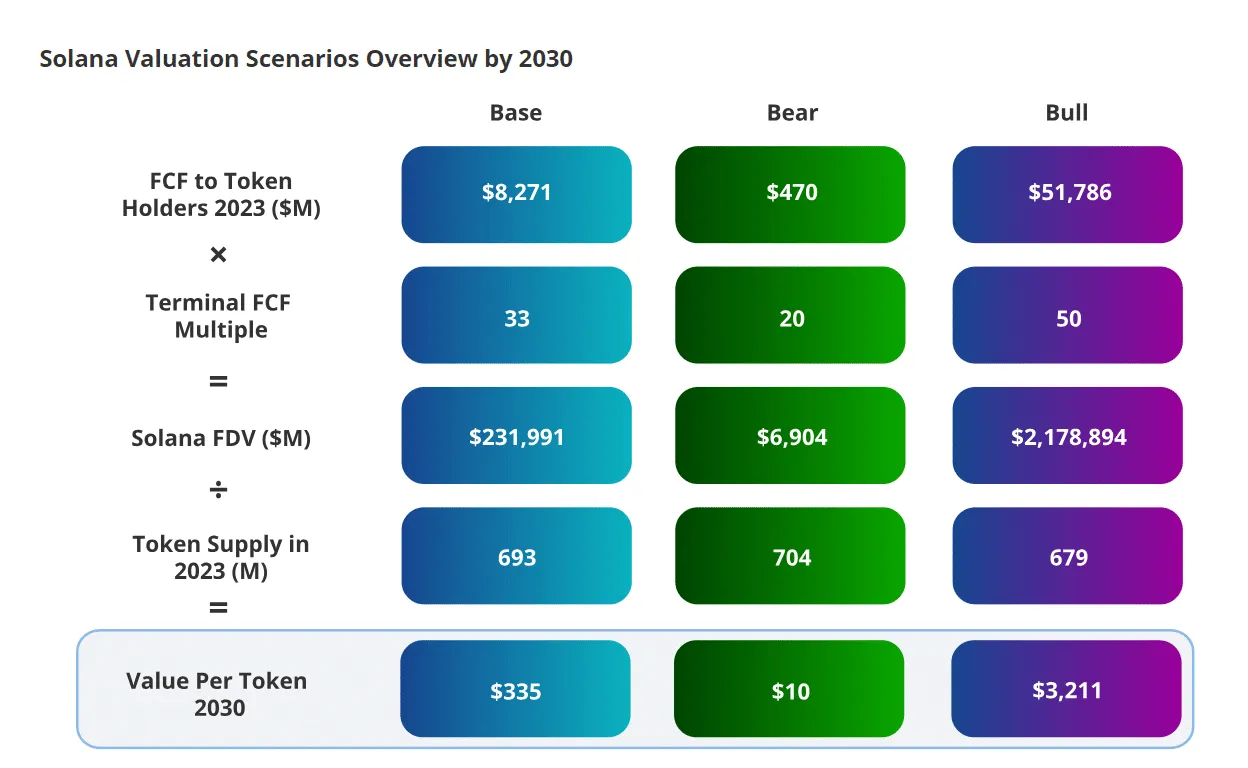Select the Bear column header
1248x768 pixels.
coord(792,113)
